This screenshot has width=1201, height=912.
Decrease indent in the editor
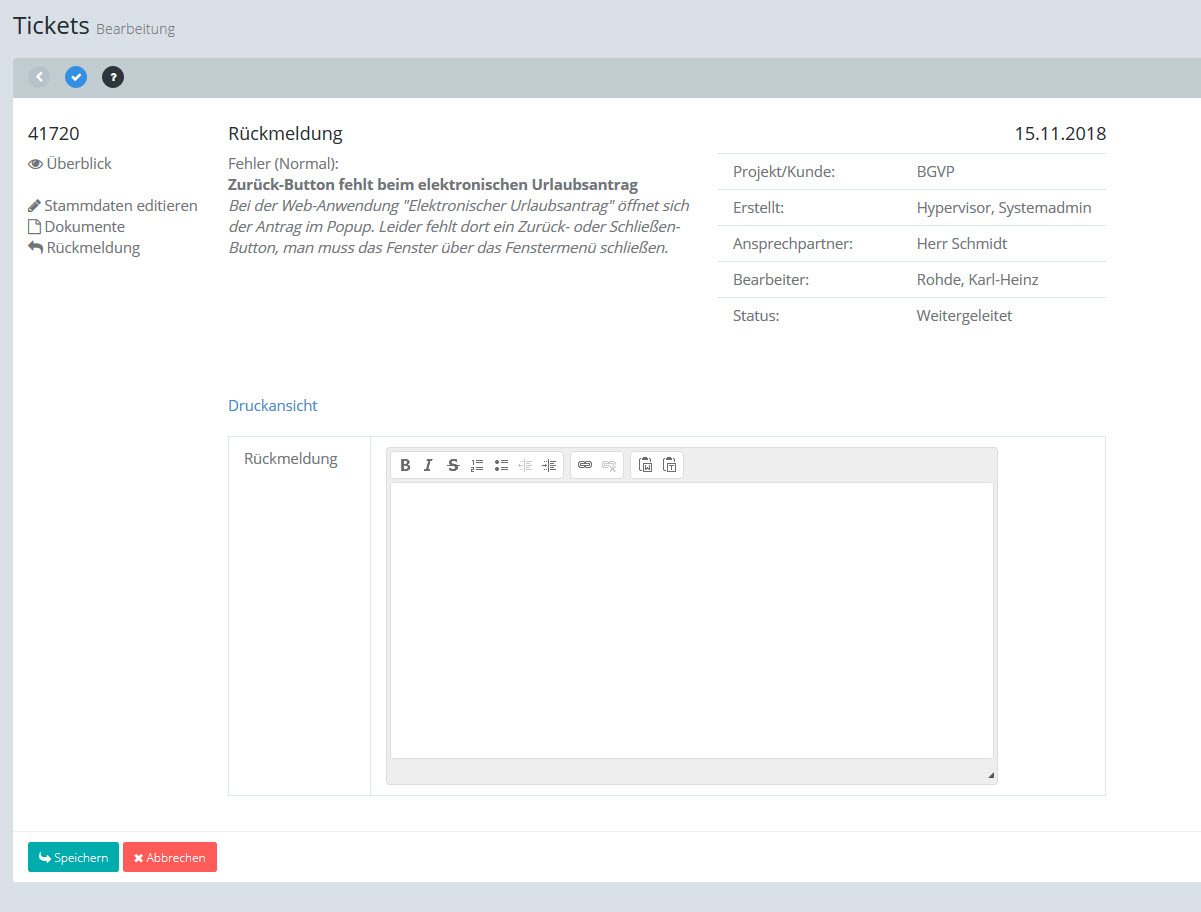pos(525,465)
